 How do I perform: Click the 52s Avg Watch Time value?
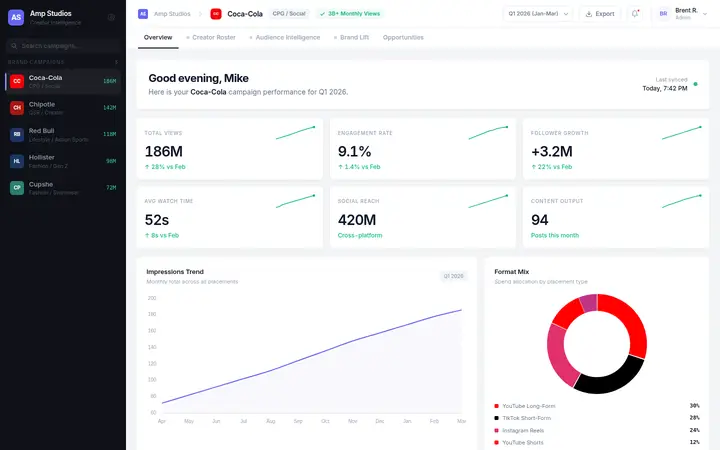[x=157, y=220]
